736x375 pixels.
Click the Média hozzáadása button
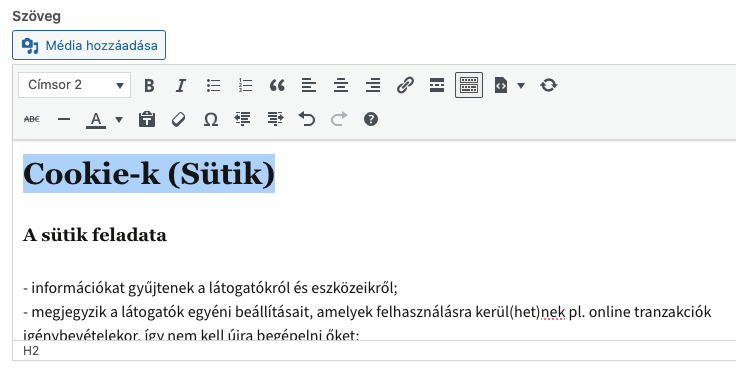tap(89, 45)
